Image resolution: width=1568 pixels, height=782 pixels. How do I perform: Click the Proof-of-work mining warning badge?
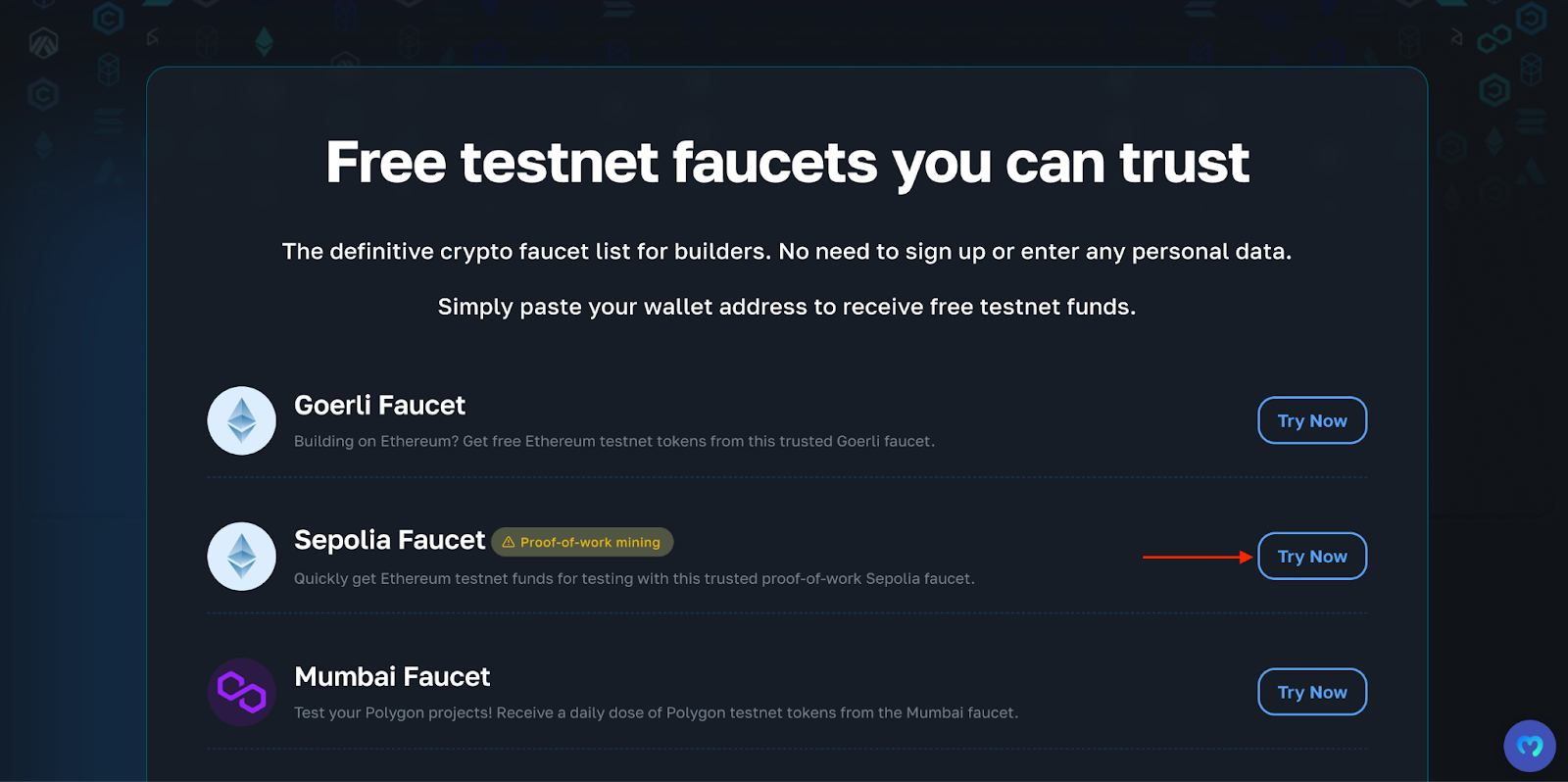582,542
